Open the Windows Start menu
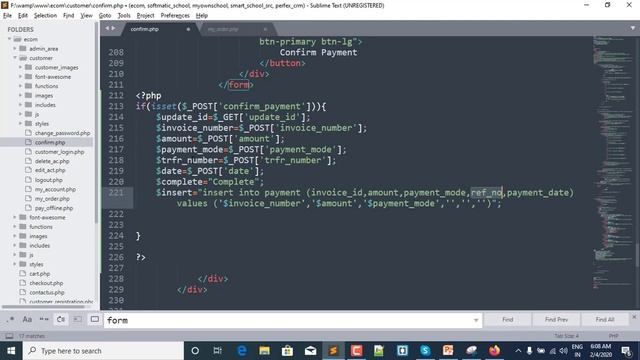This screenshot has width=640, height=360. (11, 351)
